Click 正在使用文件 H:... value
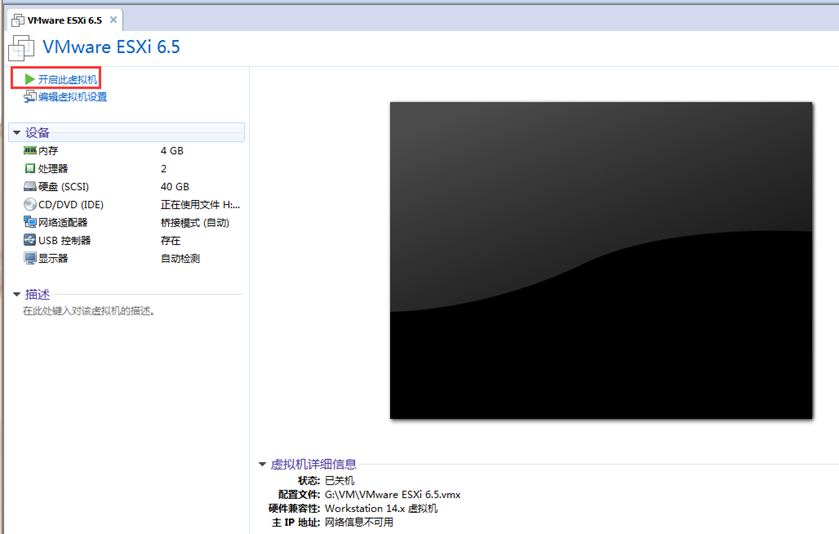Image resolution: width=839 pixels, height=534 pixels. [201, 204]
